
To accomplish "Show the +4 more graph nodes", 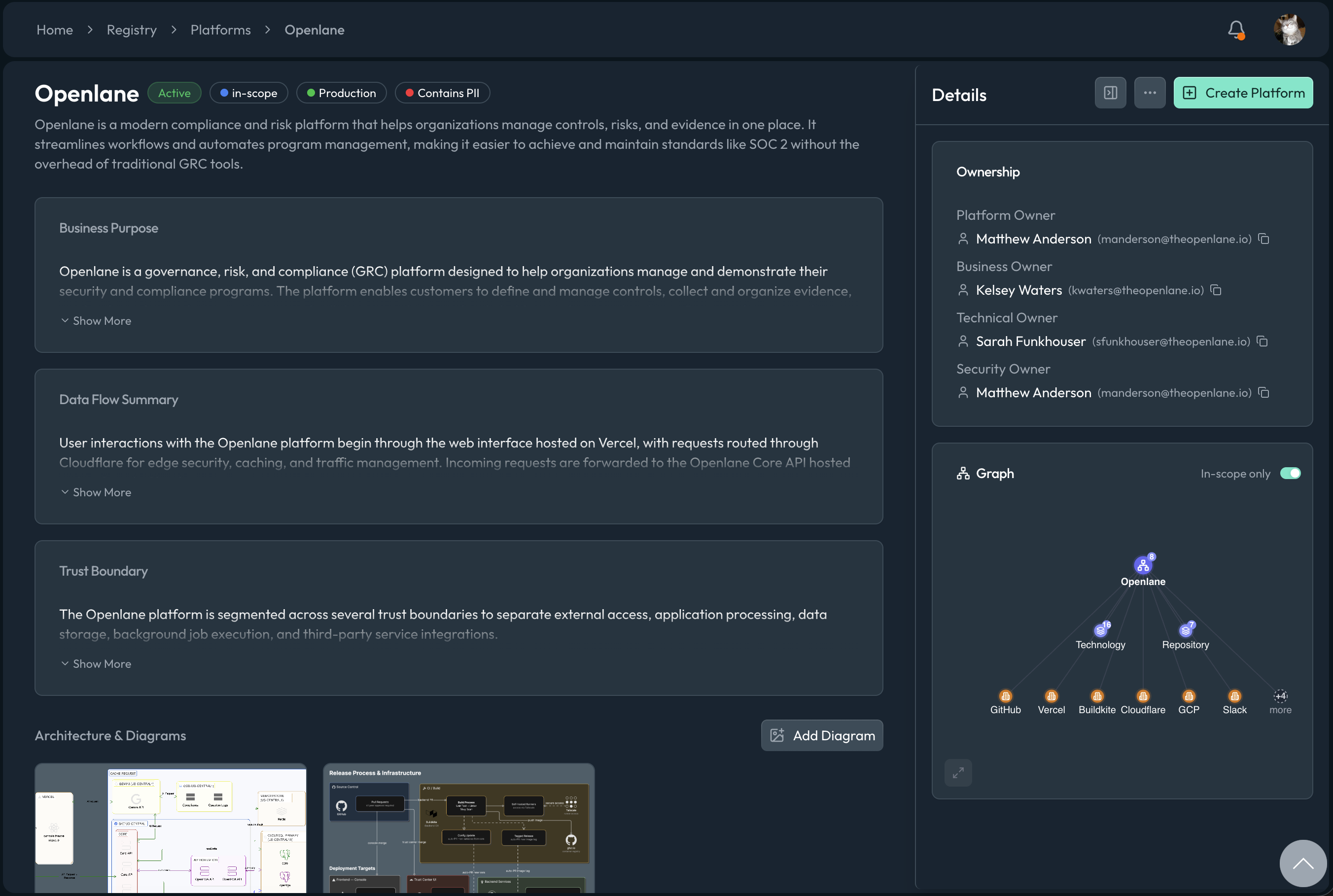I will click(1280, 696).
